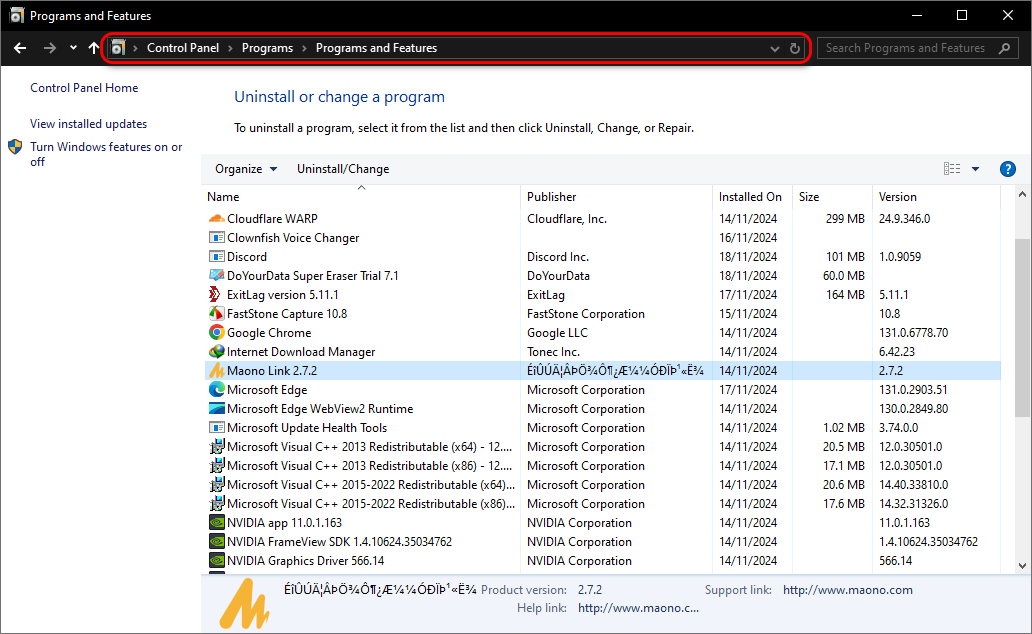This screenshot has height=634, width=1032.
Task: Click the Programs breadcrumb segment
Action: tap(267, 48)
